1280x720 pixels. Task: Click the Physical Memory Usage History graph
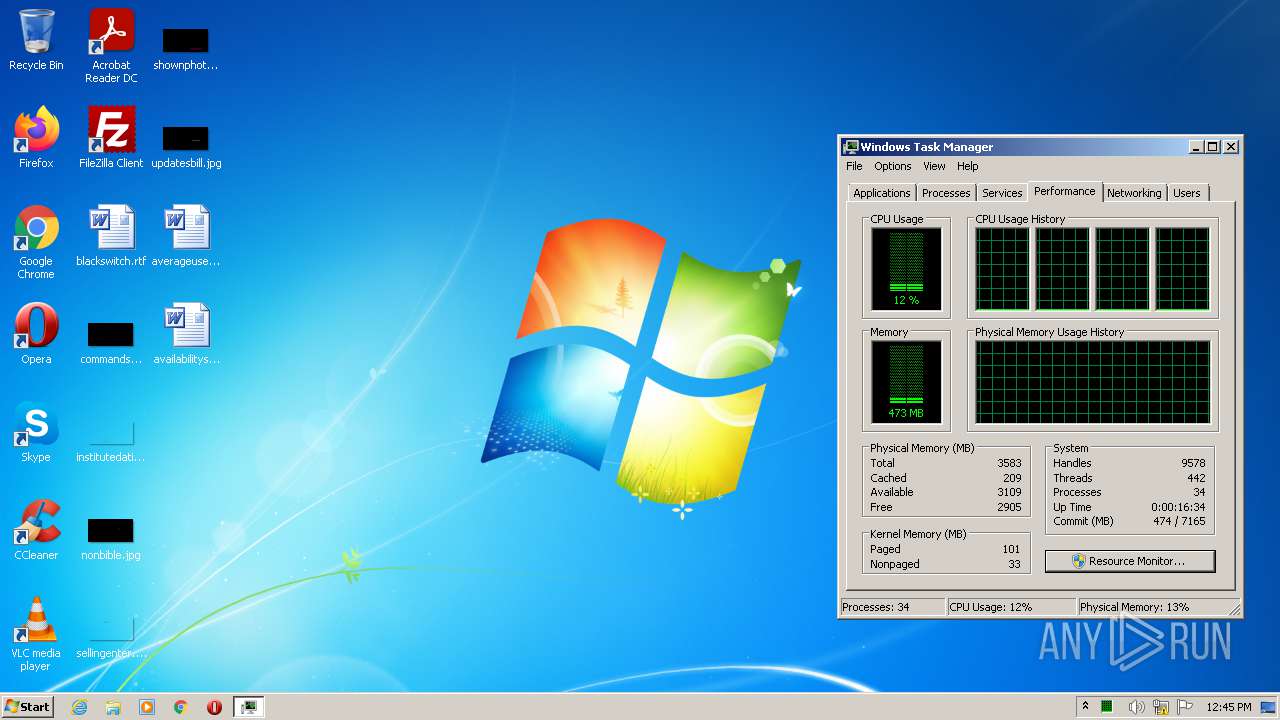[x=1092, y=382]
